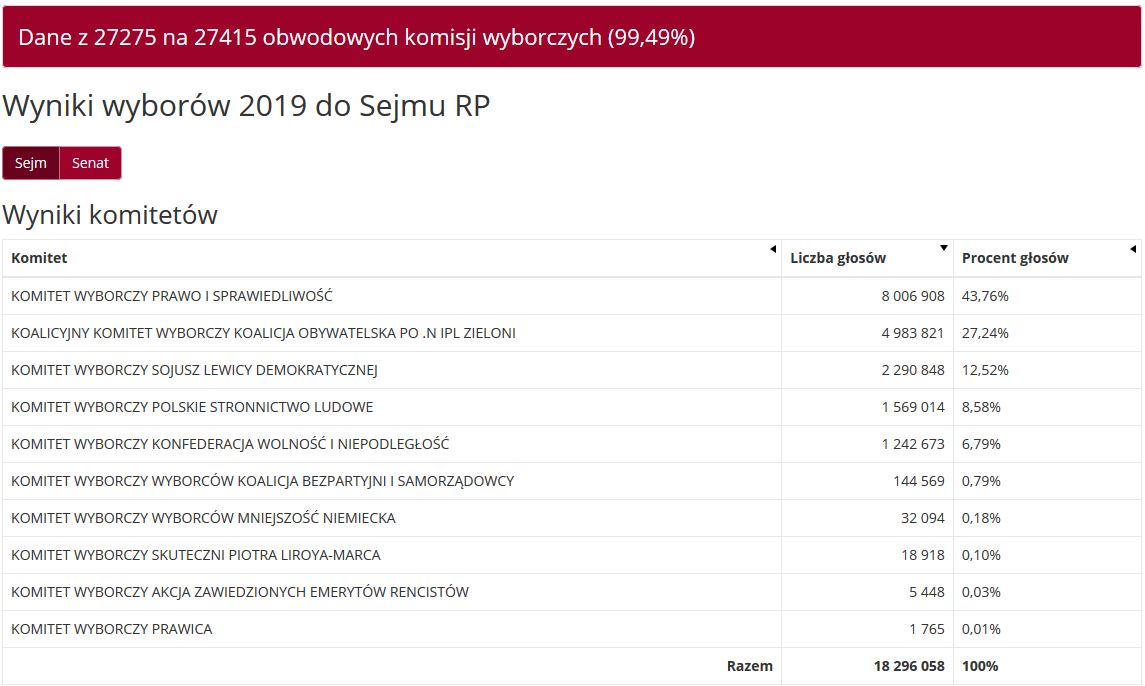
Task: Click the Prawo i Sprawiedliwość committee row
Action: tap(172, 296)
